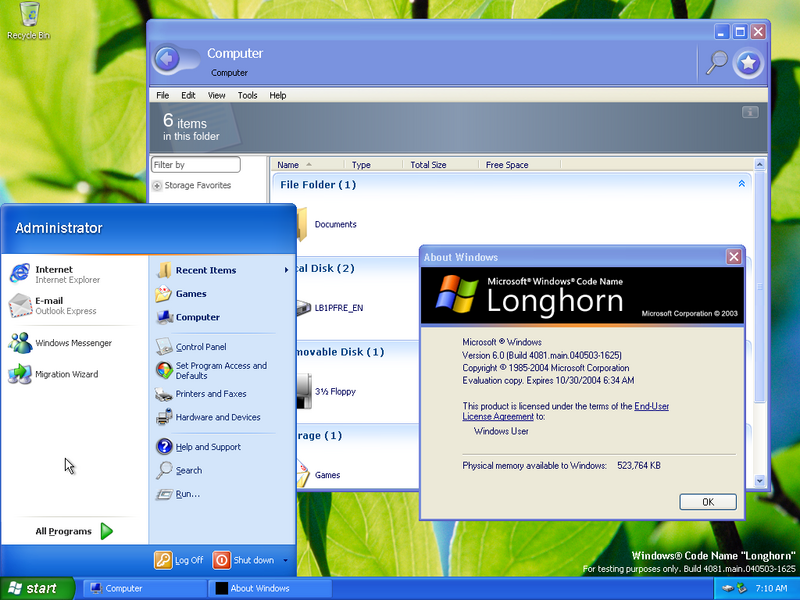The height and width of the screenshot is (600, 800).
Task: Open the Recycle Bin on desktop
Action: [28, 20]
